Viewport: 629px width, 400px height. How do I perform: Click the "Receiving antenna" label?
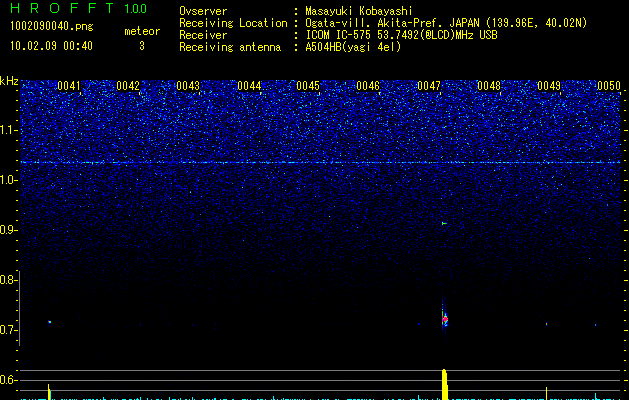click(230, 47)
